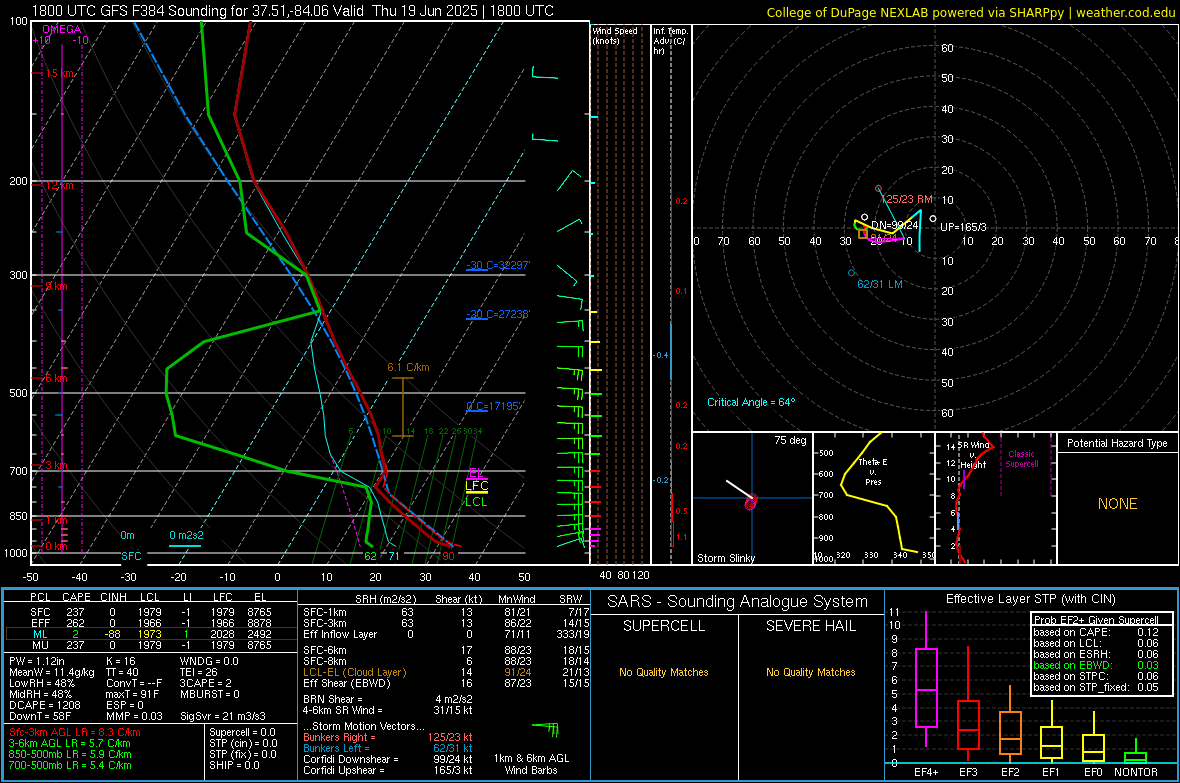Click the yellow LFC marker label on the skew-T

click(x=476, y=486)
